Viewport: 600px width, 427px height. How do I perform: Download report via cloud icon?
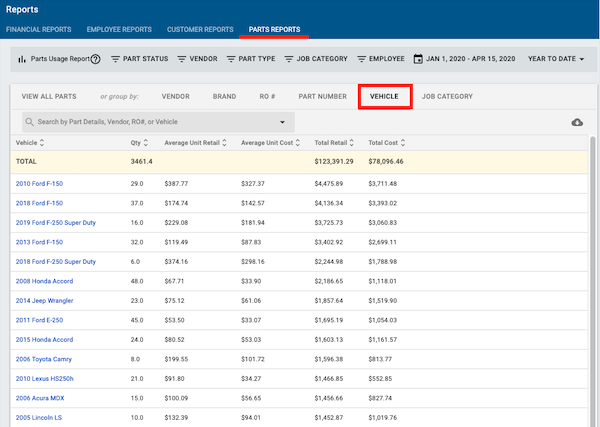click(577, 122)
